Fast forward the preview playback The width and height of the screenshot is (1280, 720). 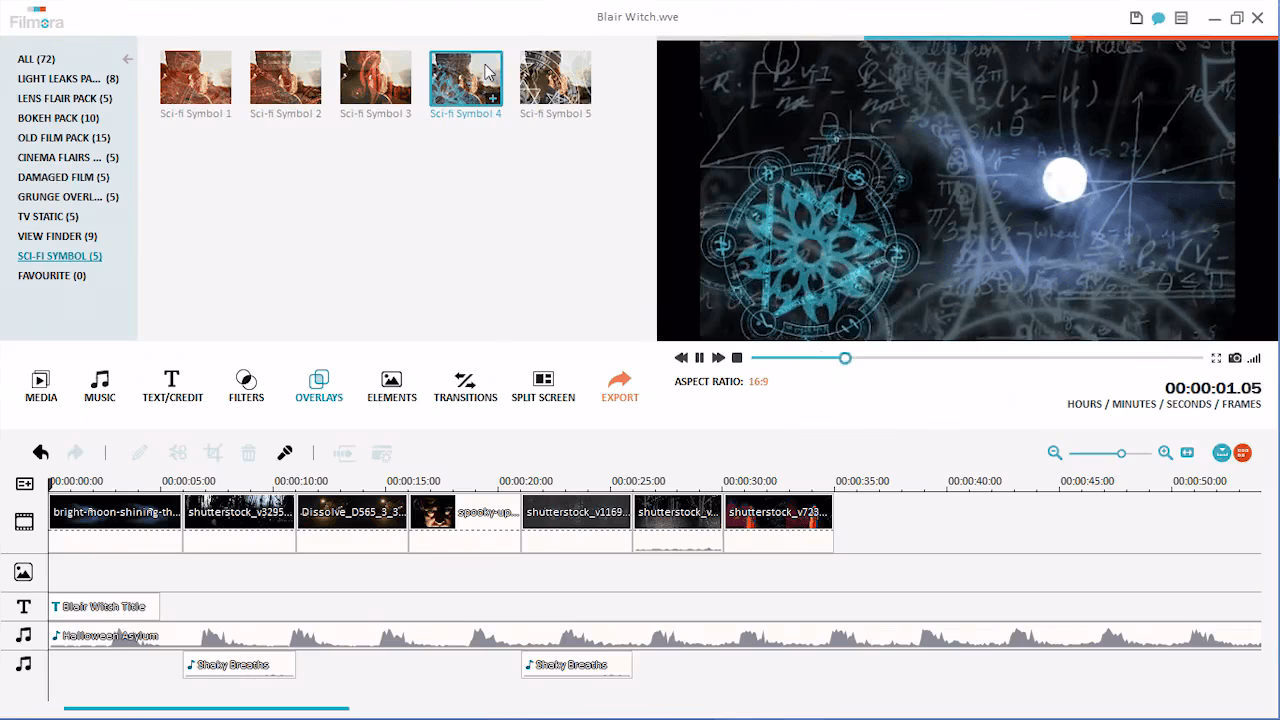[718, 358]
